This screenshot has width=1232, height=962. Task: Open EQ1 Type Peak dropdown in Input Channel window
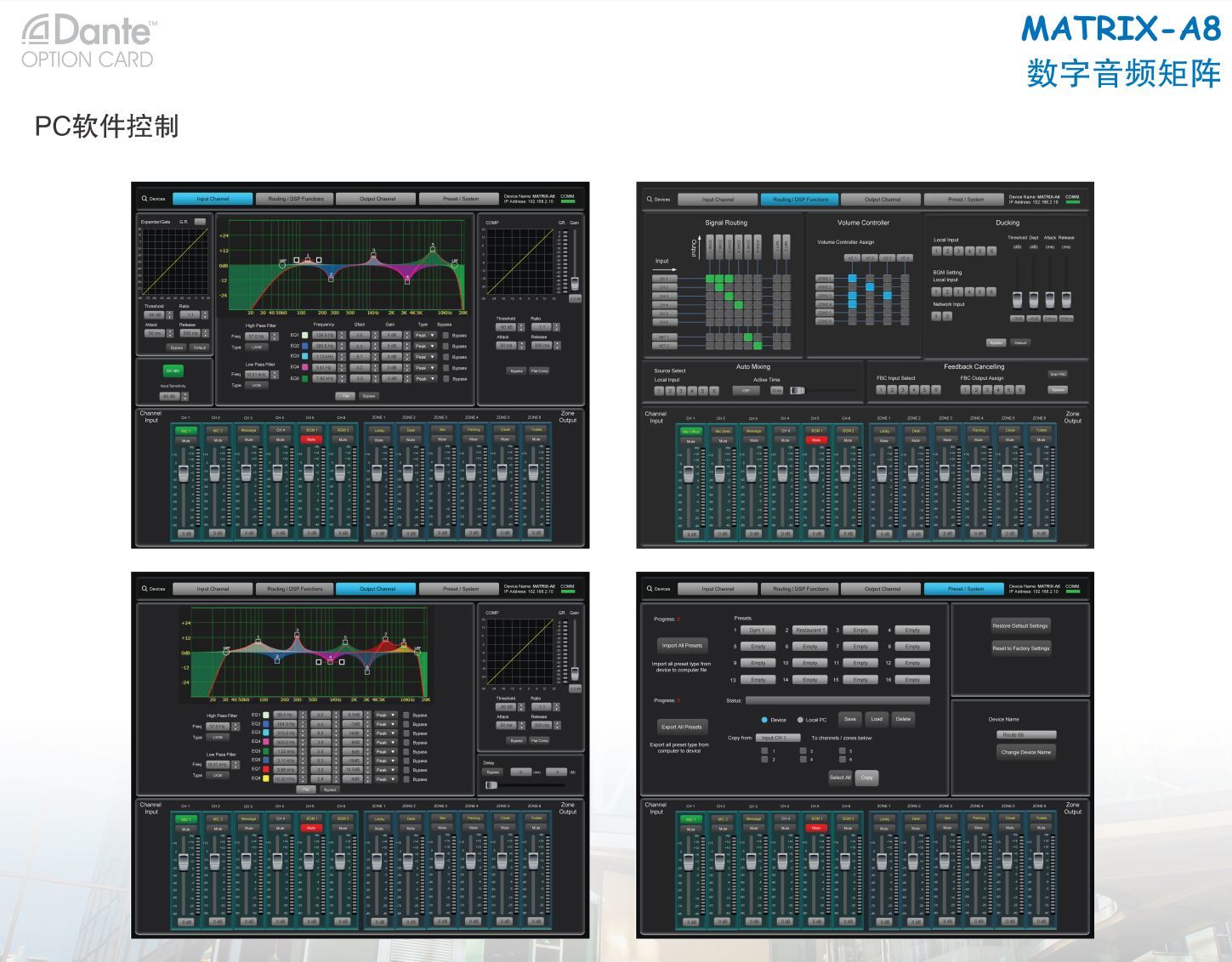(425, 335)
